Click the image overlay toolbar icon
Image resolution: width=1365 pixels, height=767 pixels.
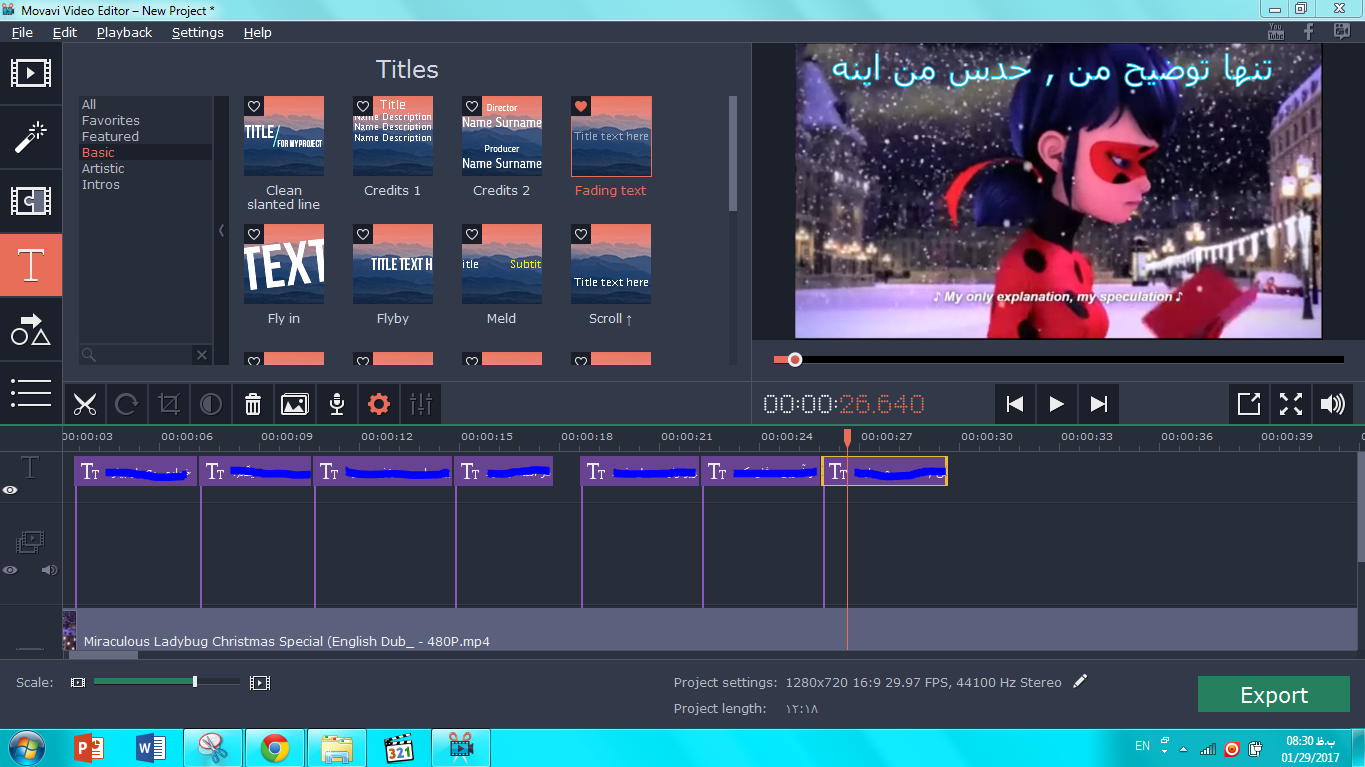[295, 404]
